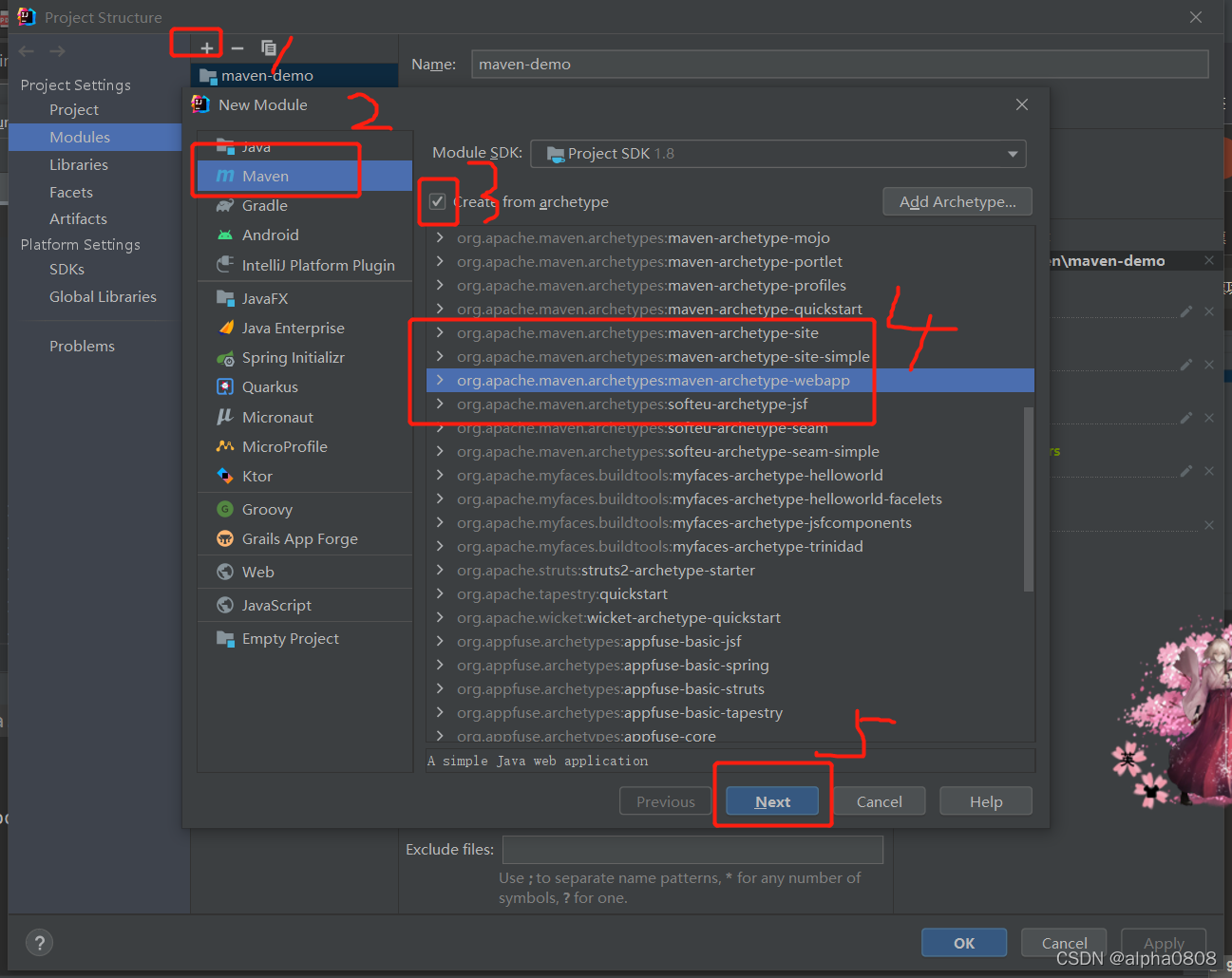Screen dimensions: 1232x978
Task: Select Micronaut module type
Action: tap(305, 417)
